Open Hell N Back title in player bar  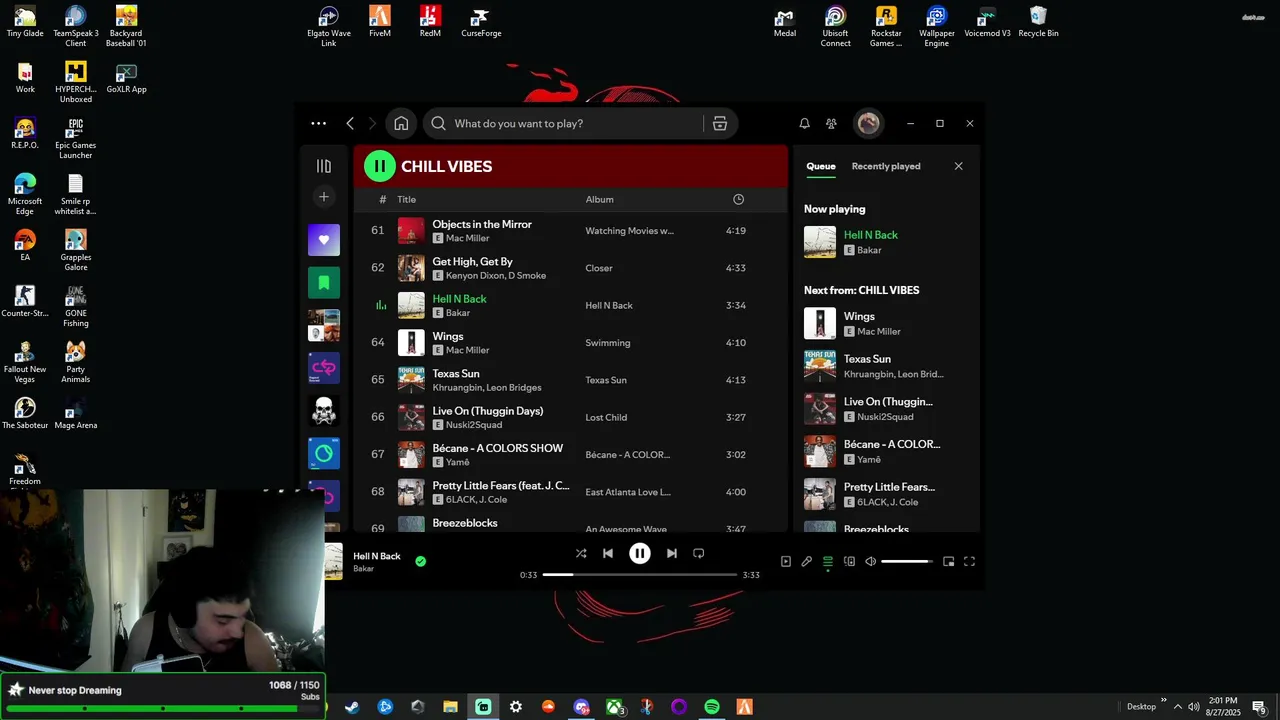coord(377,556)
